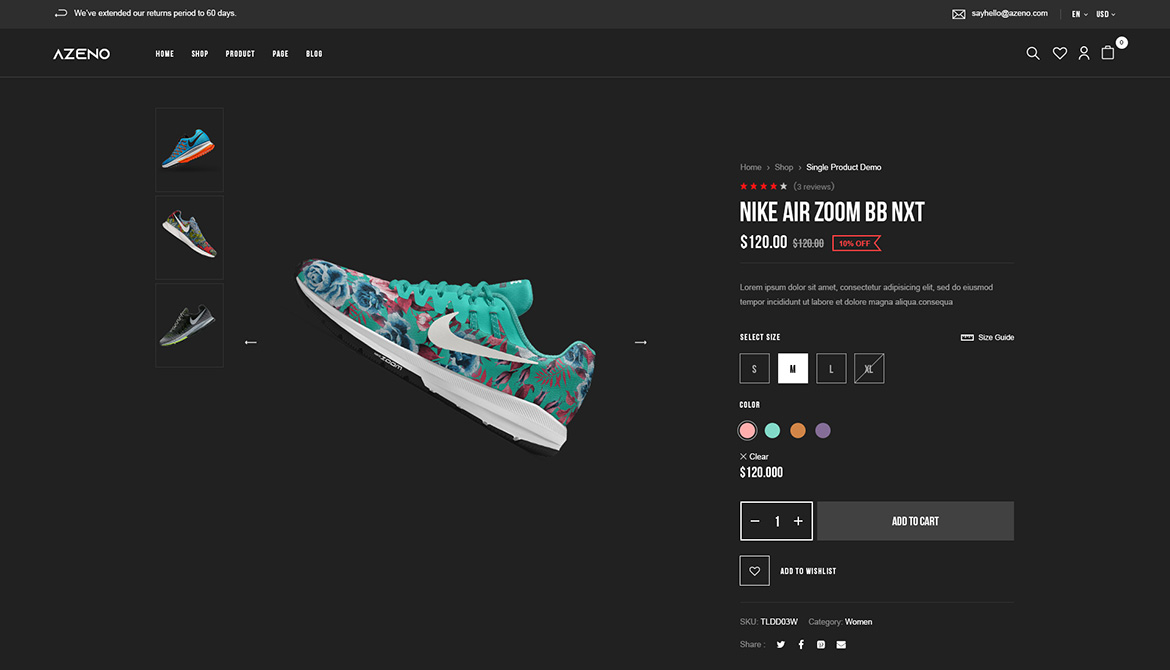
Task: Select size L
Action: click(x=831, y=369)
